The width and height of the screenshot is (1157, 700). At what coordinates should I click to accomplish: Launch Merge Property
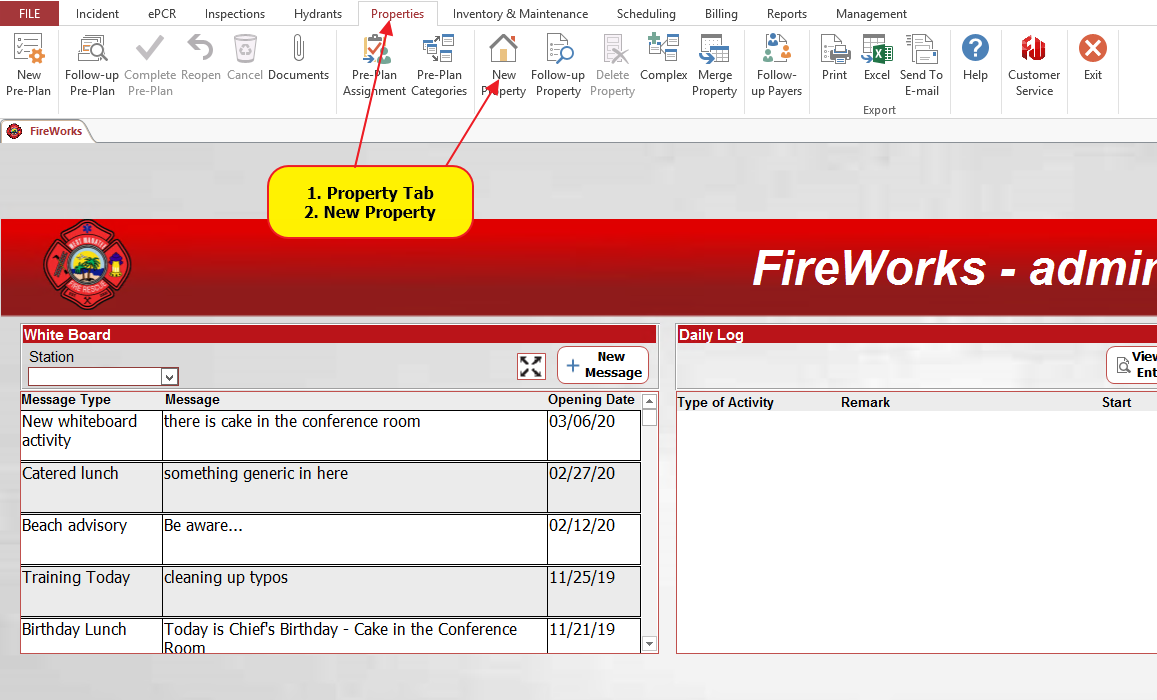tap(714, 65)
